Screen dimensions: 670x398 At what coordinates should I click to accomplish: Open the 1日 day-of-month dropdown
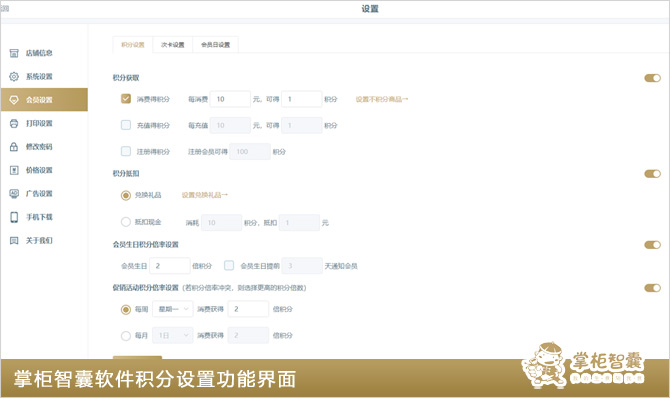point(173,335)
